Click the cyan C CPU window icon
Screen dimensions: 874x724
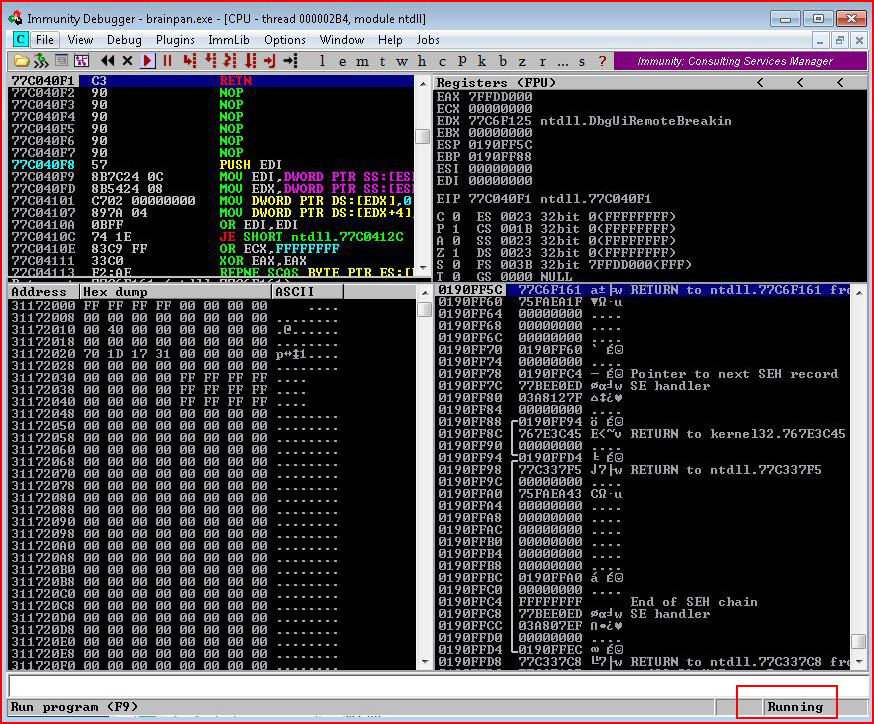coord(21,40)
